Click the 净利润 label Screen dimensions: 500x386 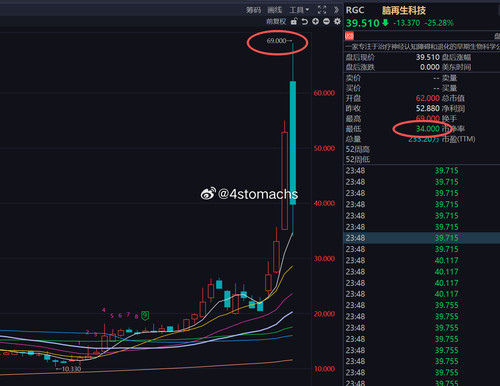click(x=453, y=108)
